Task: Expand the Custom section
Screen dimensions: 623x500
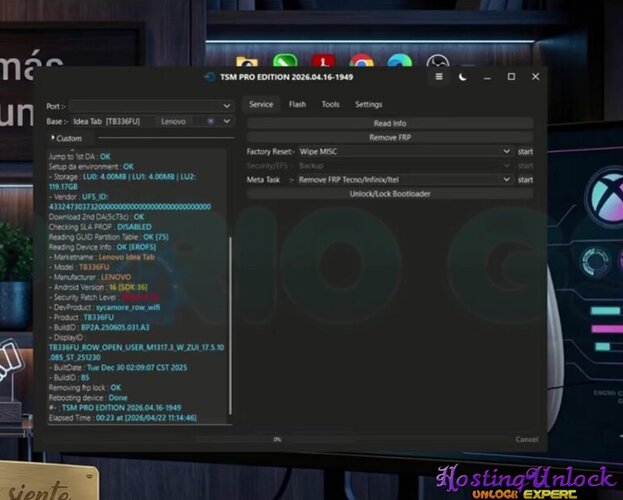Action: pyautogui.click(x=66, y=138)
